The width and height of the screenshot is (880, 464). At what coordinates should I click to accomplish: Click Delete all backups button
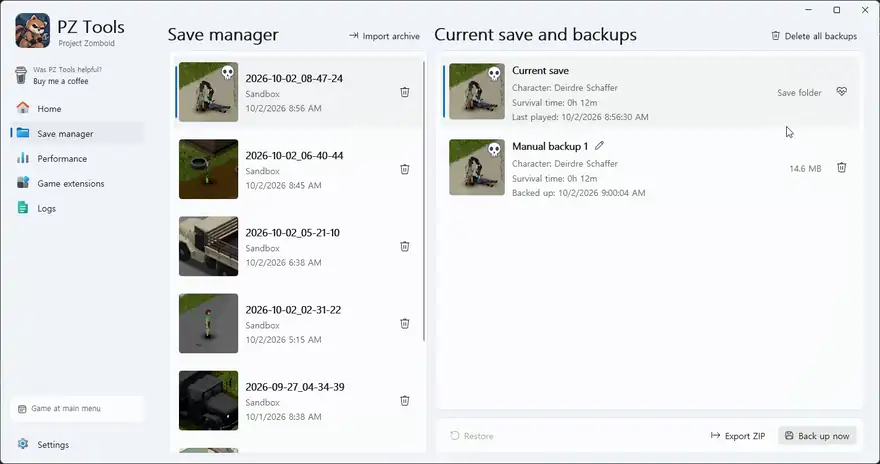click(x=814, y=36)
